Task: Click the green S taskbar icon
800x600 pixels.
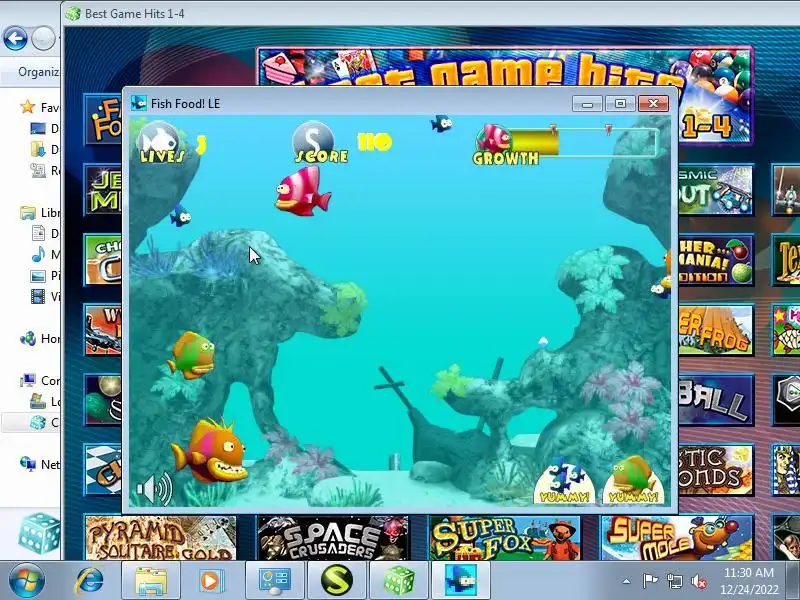Action: click(337, 581)
